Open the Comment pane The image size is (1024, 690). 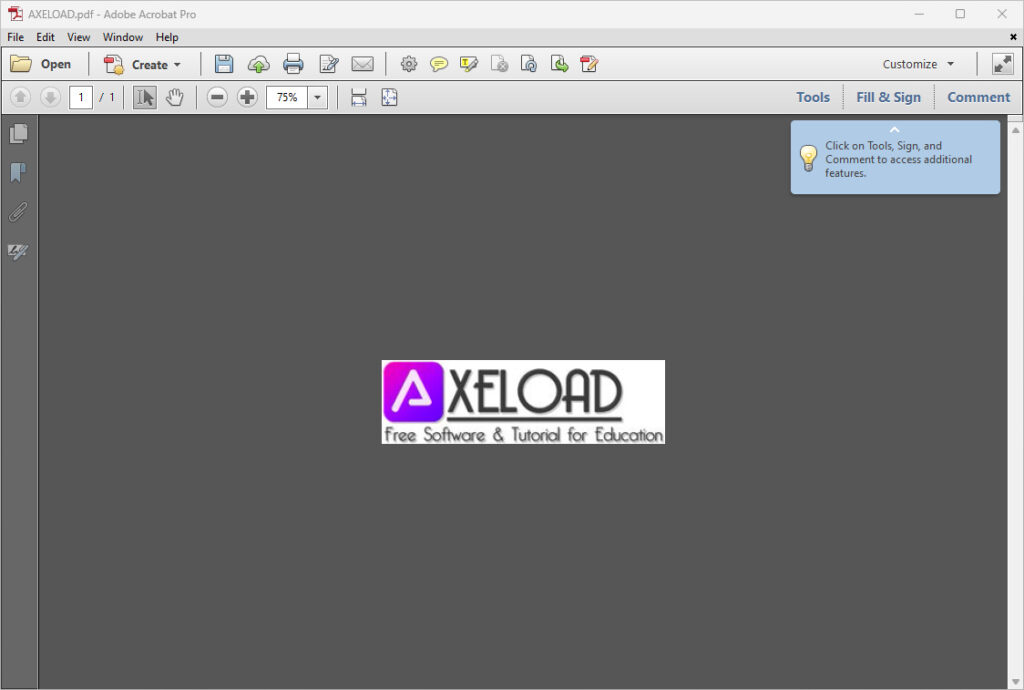978,97
